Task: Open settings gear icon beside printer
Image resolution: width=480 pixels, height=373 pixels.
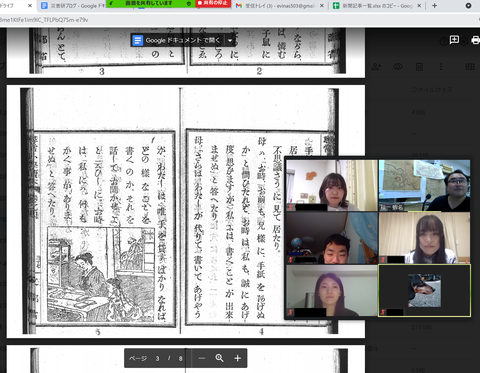Action: click(x=465, y=42)
